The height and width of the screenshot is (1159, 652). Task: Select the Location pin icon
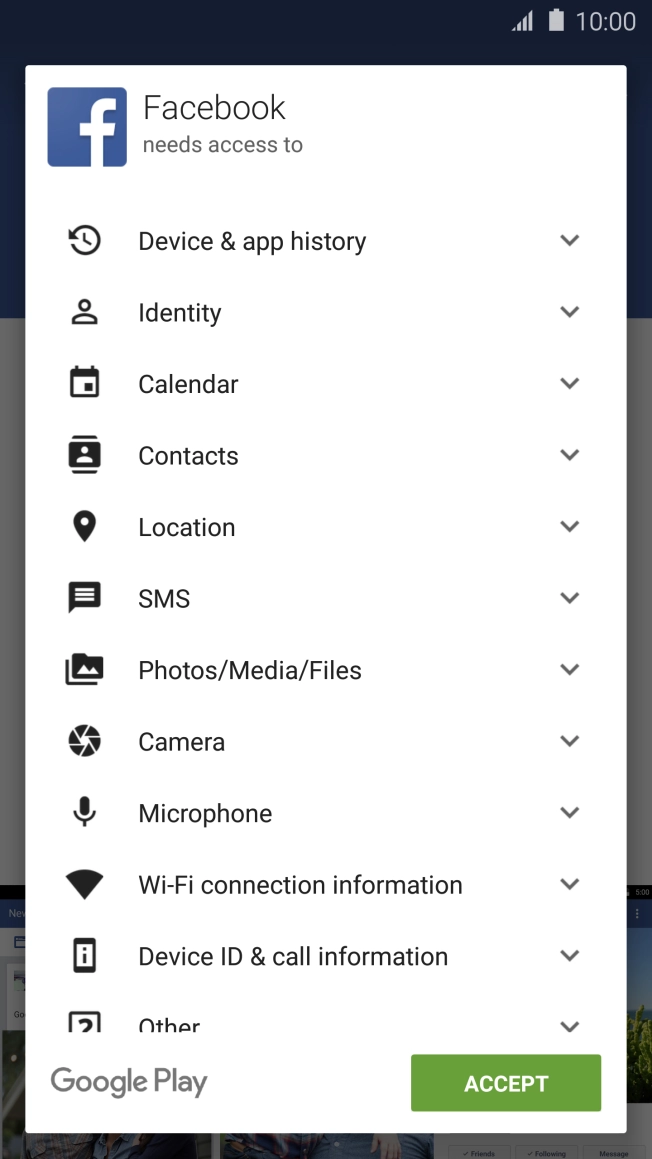coord(85,526)
